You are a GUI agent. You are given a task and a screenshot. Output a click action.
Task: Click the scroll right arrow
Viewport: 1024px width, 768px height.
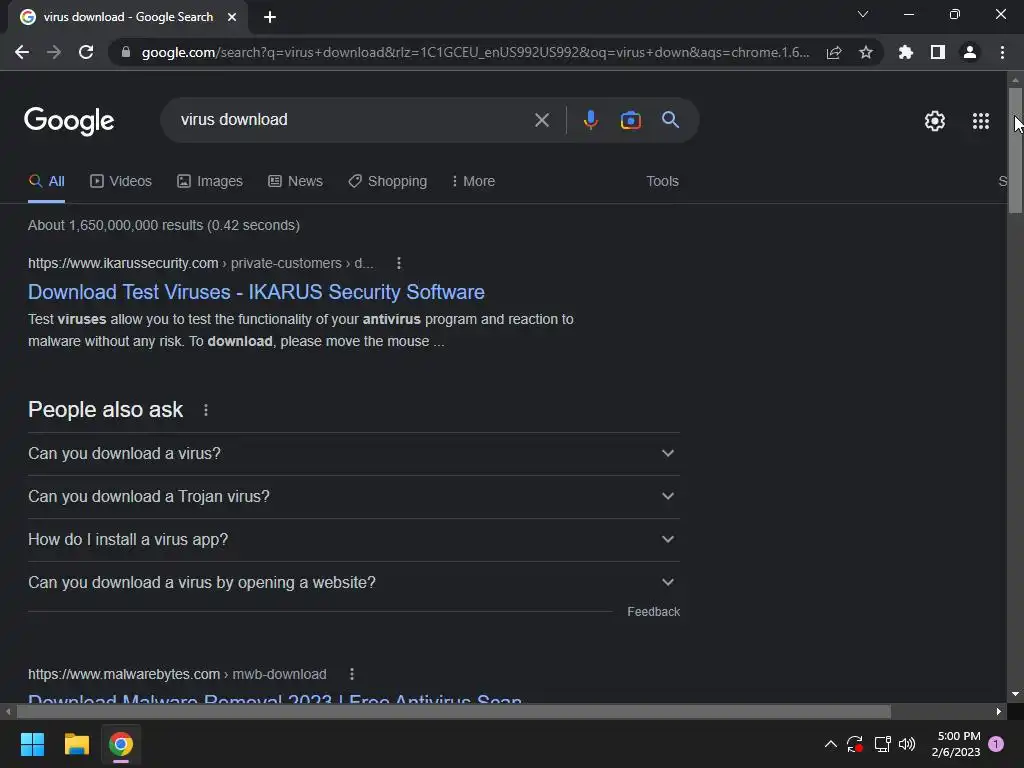999,712
